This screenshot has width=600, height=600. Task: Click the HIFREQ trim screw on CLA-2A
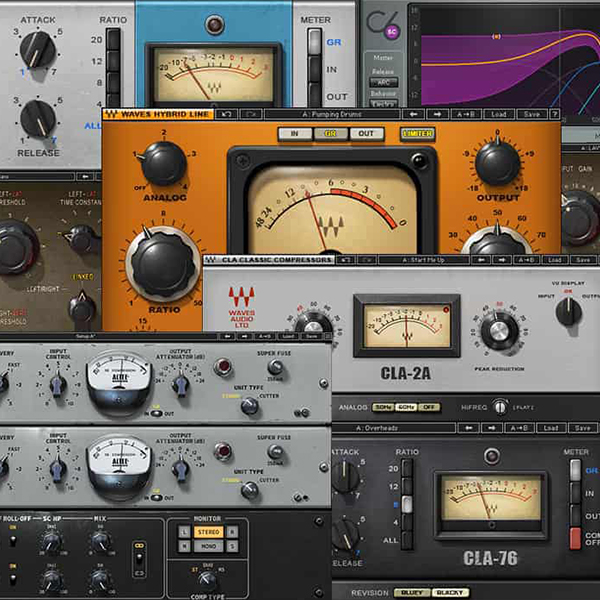[500, 407]
